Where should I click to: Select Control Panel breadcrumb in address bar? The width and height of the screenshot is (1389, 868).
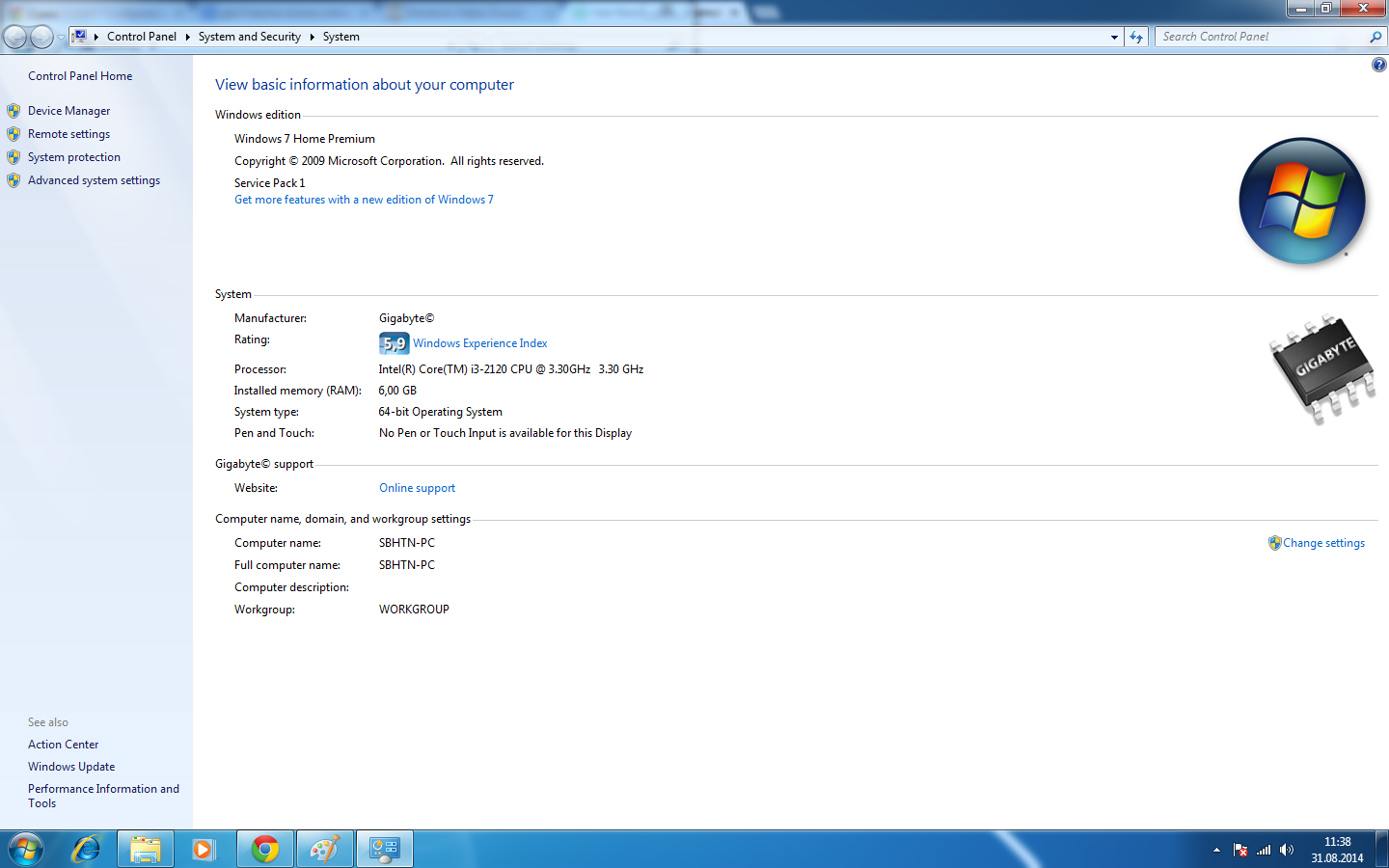click(142, 37)
